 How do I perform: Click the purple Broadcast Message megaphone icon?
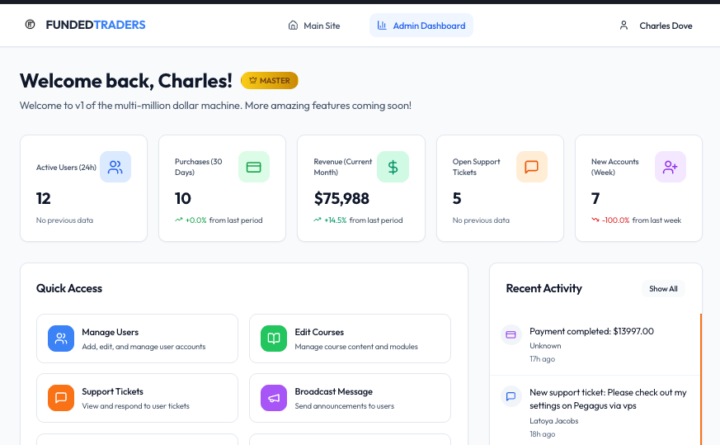(x=274, y=398)
